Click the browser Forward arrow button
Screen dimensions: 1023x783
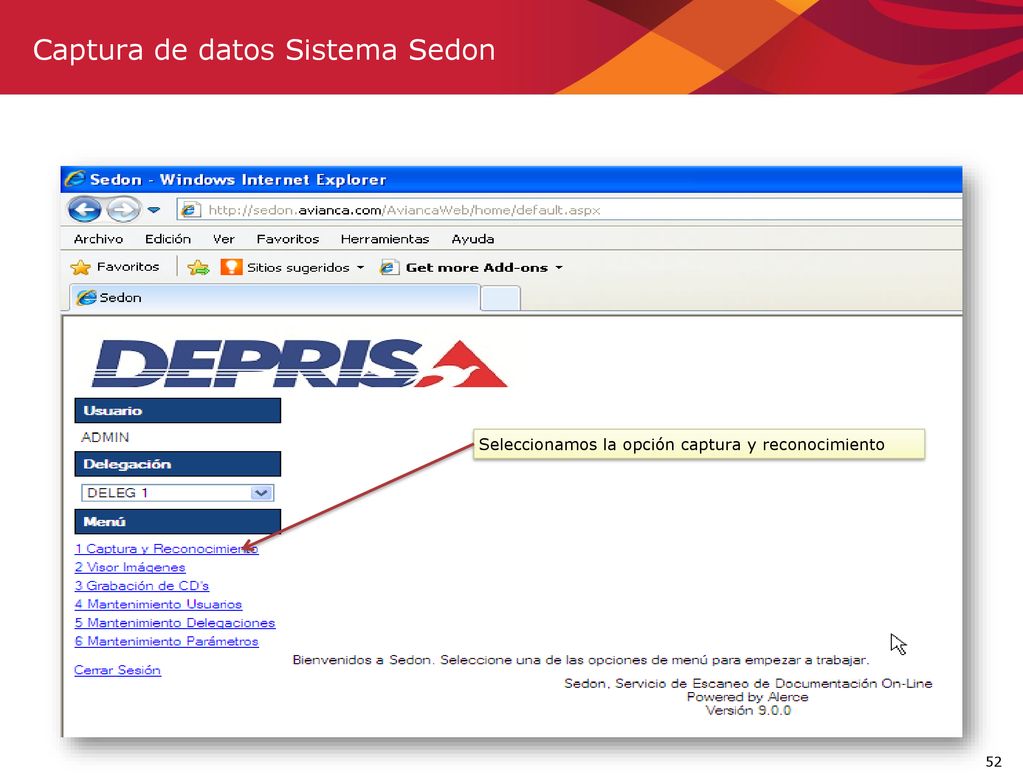[123, 210]
